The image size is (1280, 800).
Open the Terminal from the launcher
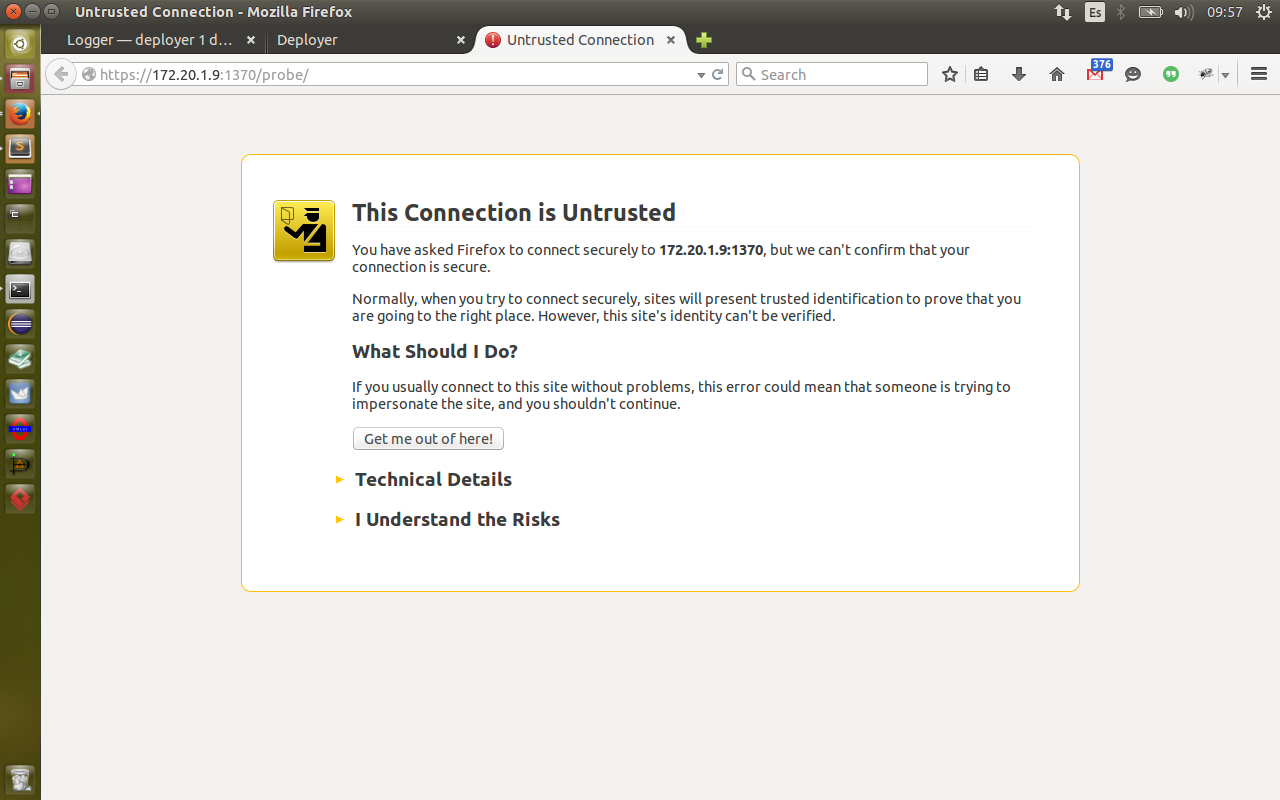[x=20, y=289]
